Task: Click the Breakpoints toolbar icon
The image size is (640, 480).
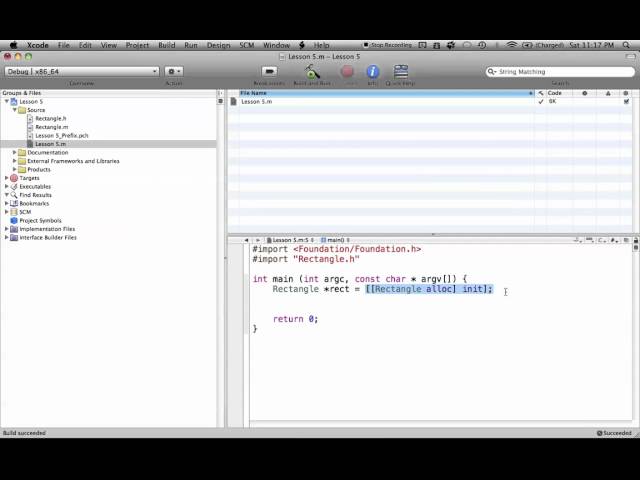Action: point(269,71)
